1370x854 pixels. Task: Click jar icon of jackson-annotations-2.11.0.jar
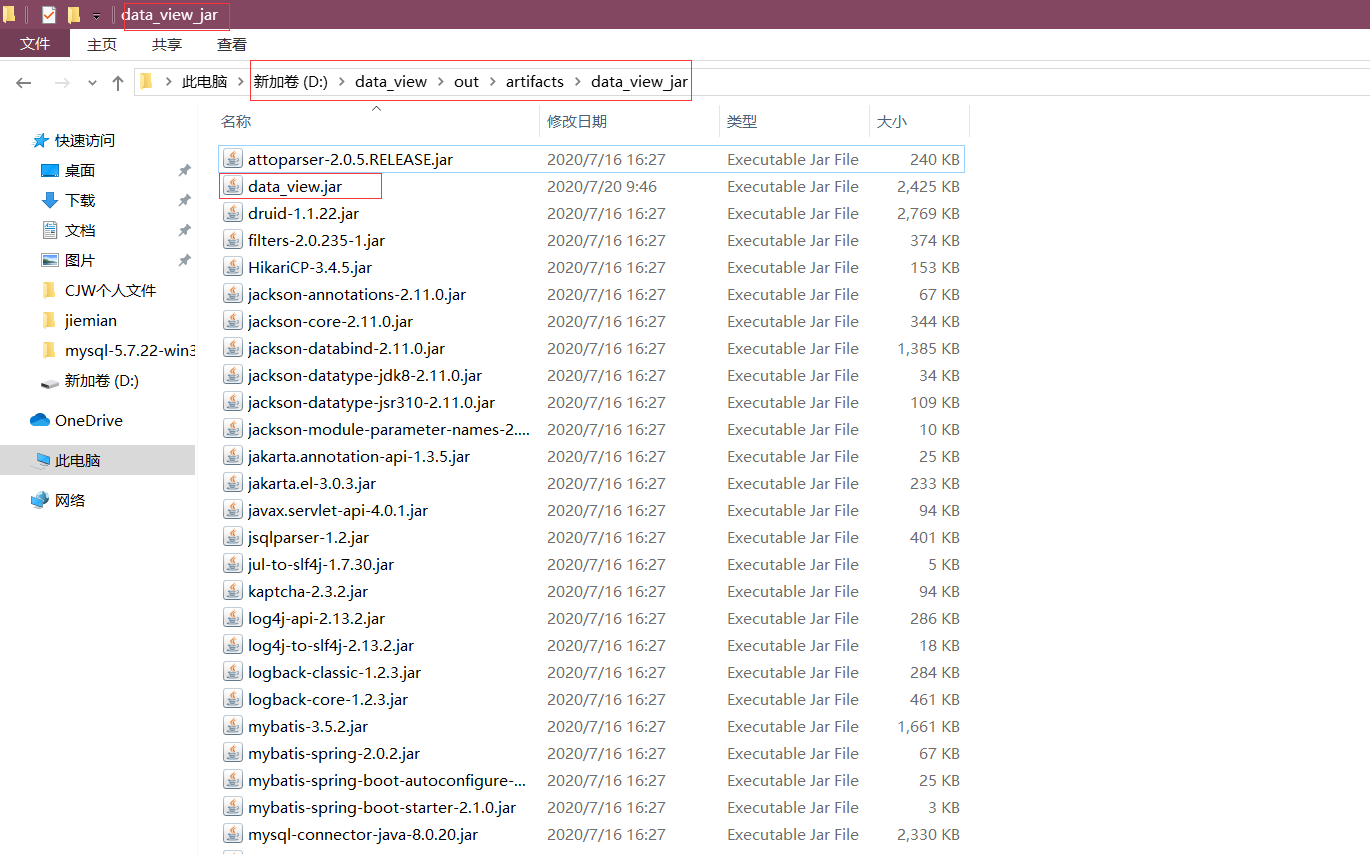click(x=233, y=294)
